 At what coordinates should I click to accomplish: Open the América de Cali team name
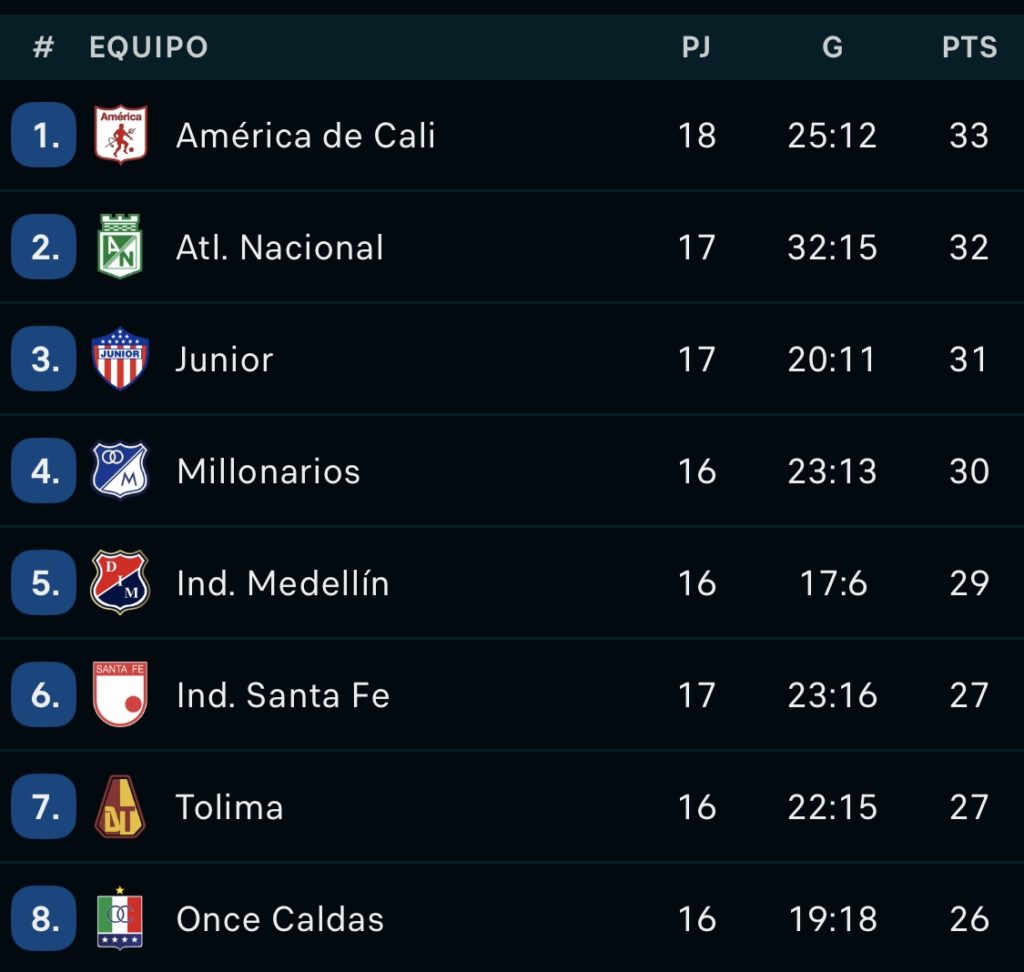point(306,135)
